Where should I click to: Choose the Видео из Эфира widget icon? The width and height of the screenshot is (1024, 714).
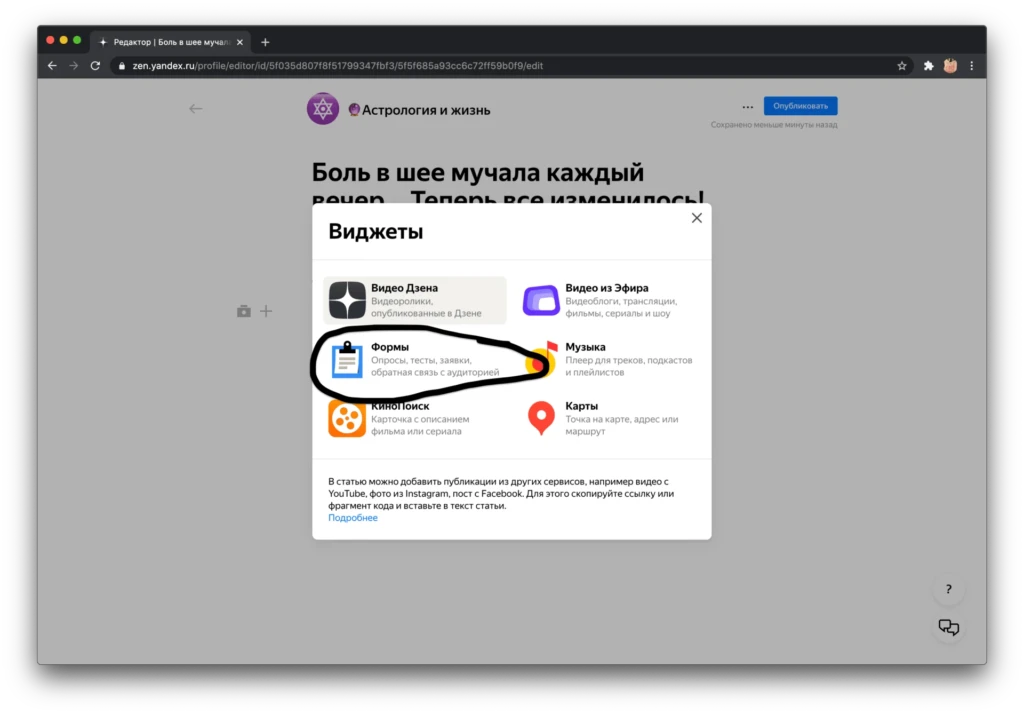(541, 300)
